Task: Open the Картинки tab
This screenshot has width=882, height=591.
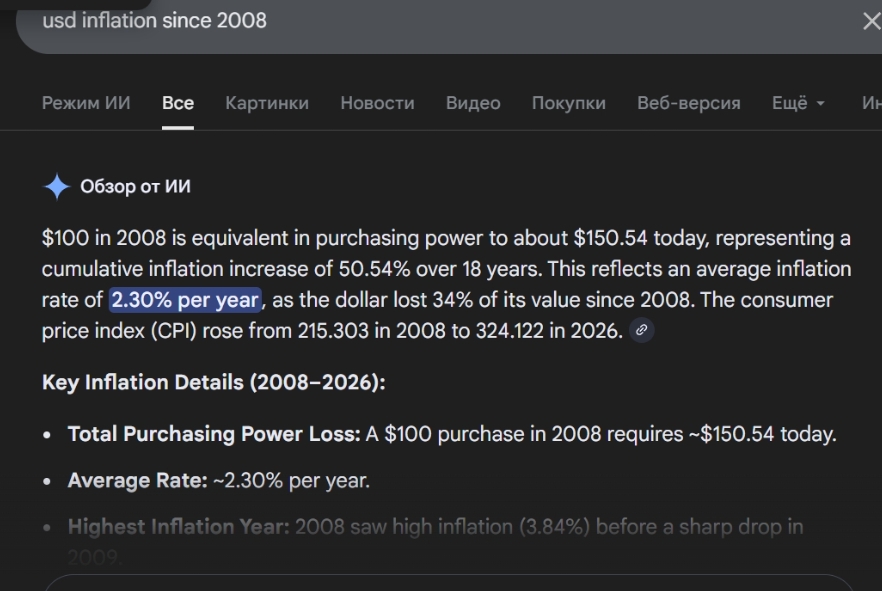Action: tap(267, 103)
